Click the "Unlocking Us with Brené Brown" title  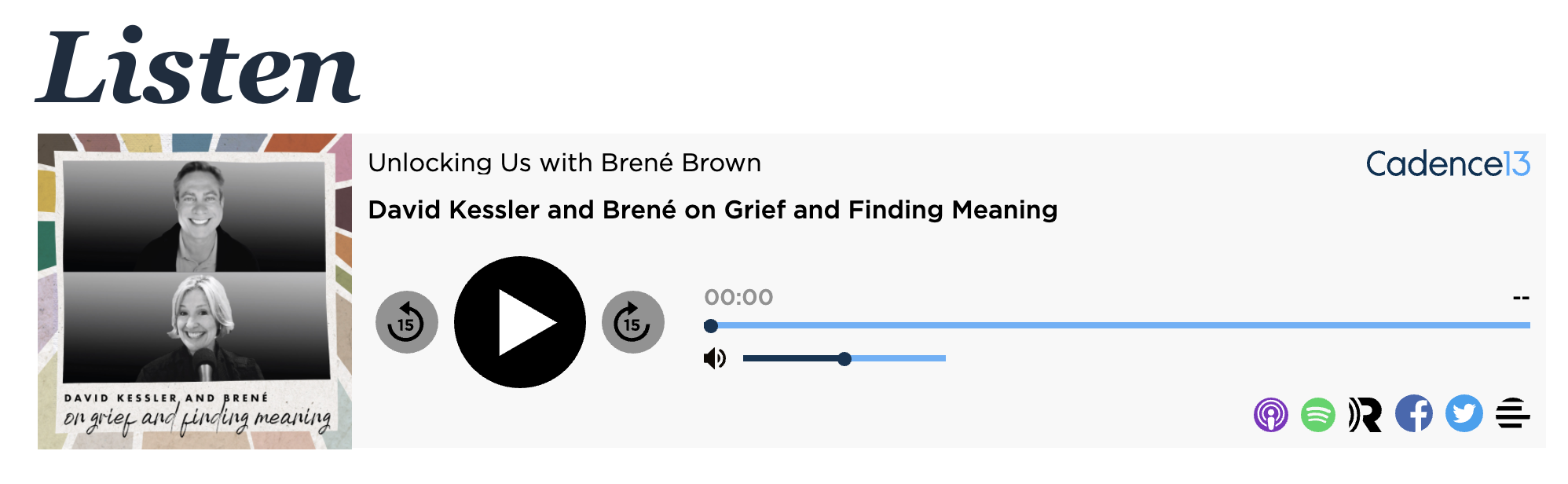click(564, 163)
